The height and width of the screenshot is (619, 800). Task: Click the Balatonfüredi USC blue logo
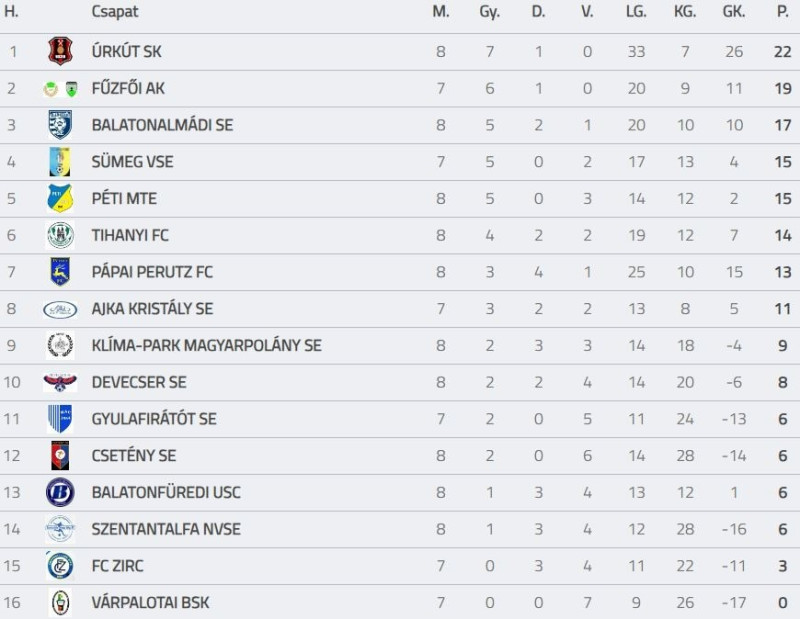pos(60,492)
